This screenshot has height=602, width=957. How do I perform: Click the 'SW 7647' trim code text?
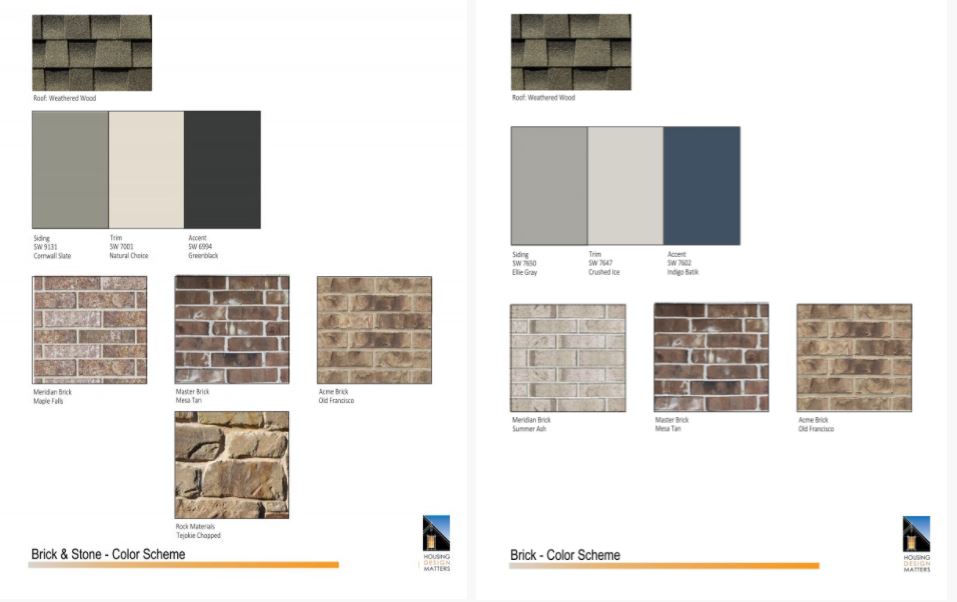tap(601, 263)
